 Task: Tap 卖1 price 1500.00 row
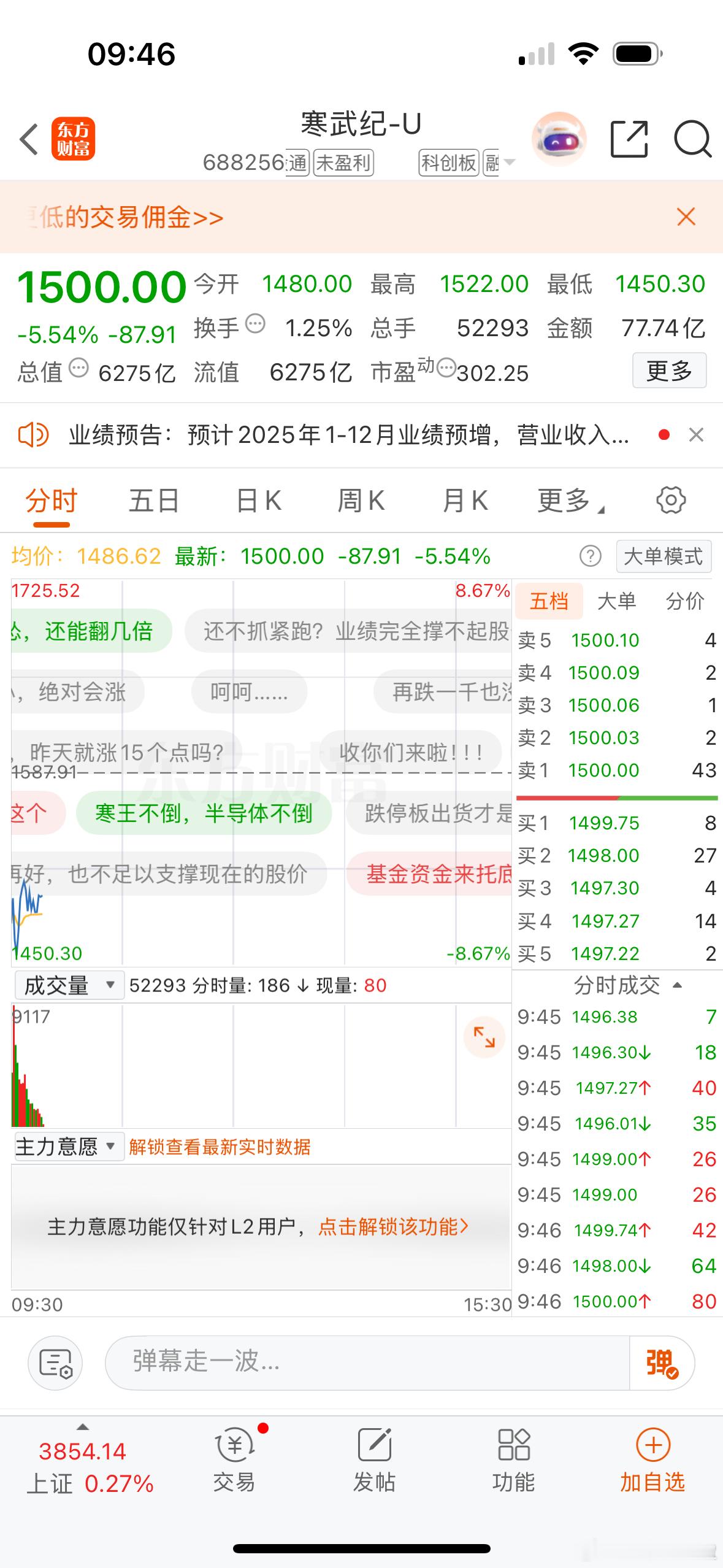pos(617,770)
